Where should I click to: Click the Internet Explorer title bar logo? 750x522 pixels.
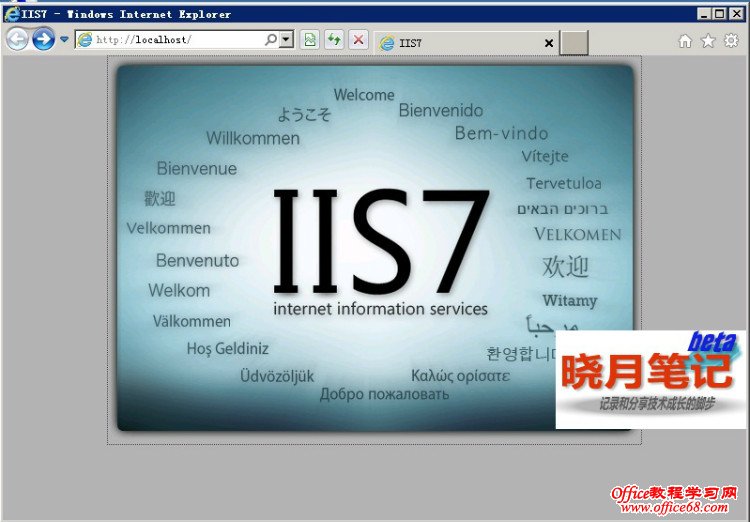tap(11, 13)
